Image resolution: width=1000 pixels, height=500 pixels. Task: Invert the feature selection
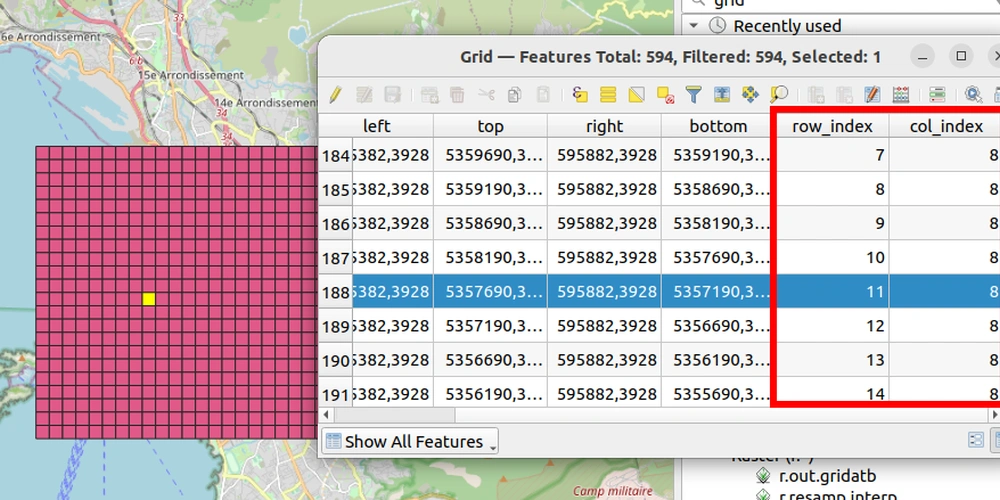[x=636, y=95]
